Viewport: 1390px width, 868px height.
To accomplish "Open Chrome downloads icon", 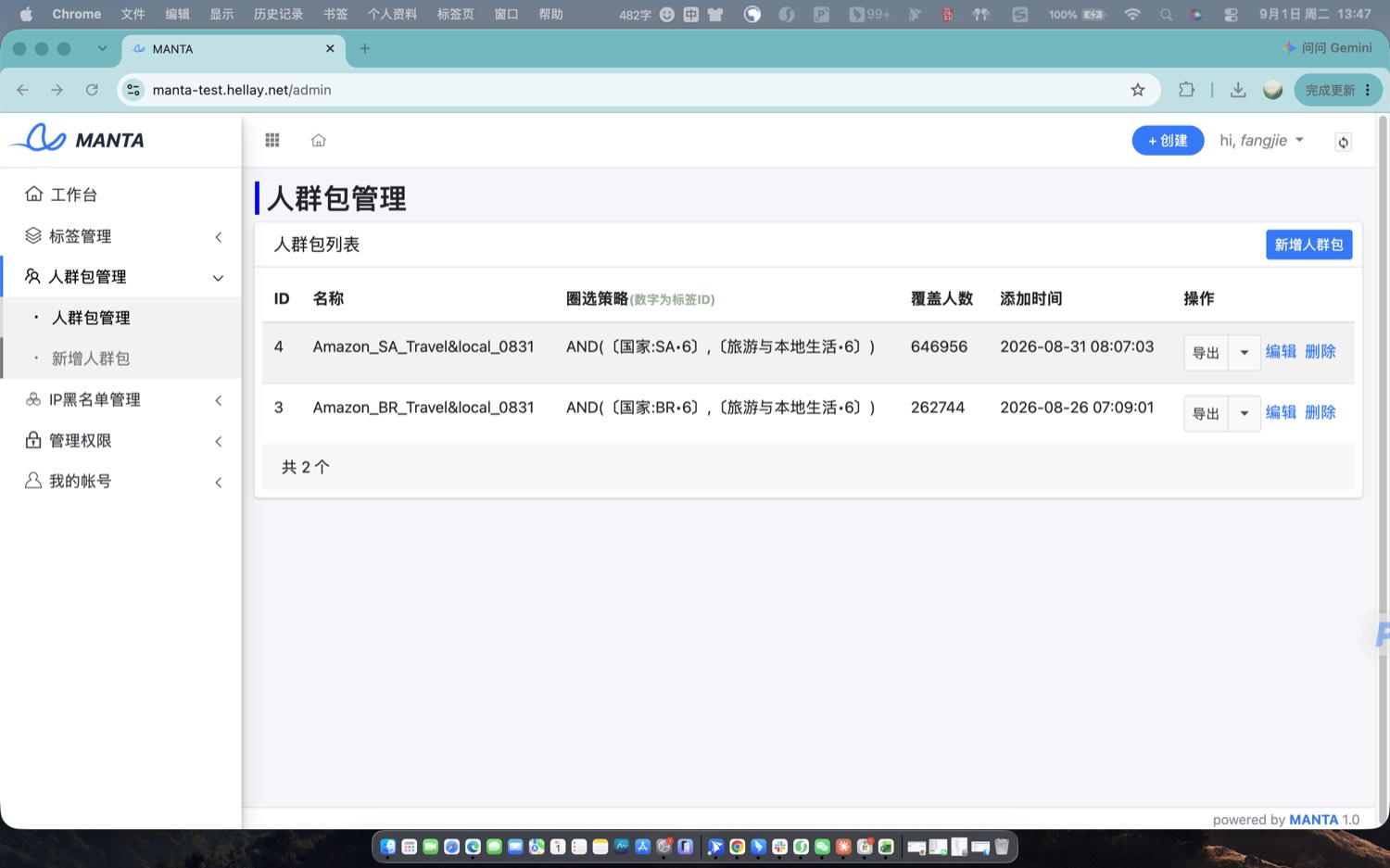I will coord(1238,90).
